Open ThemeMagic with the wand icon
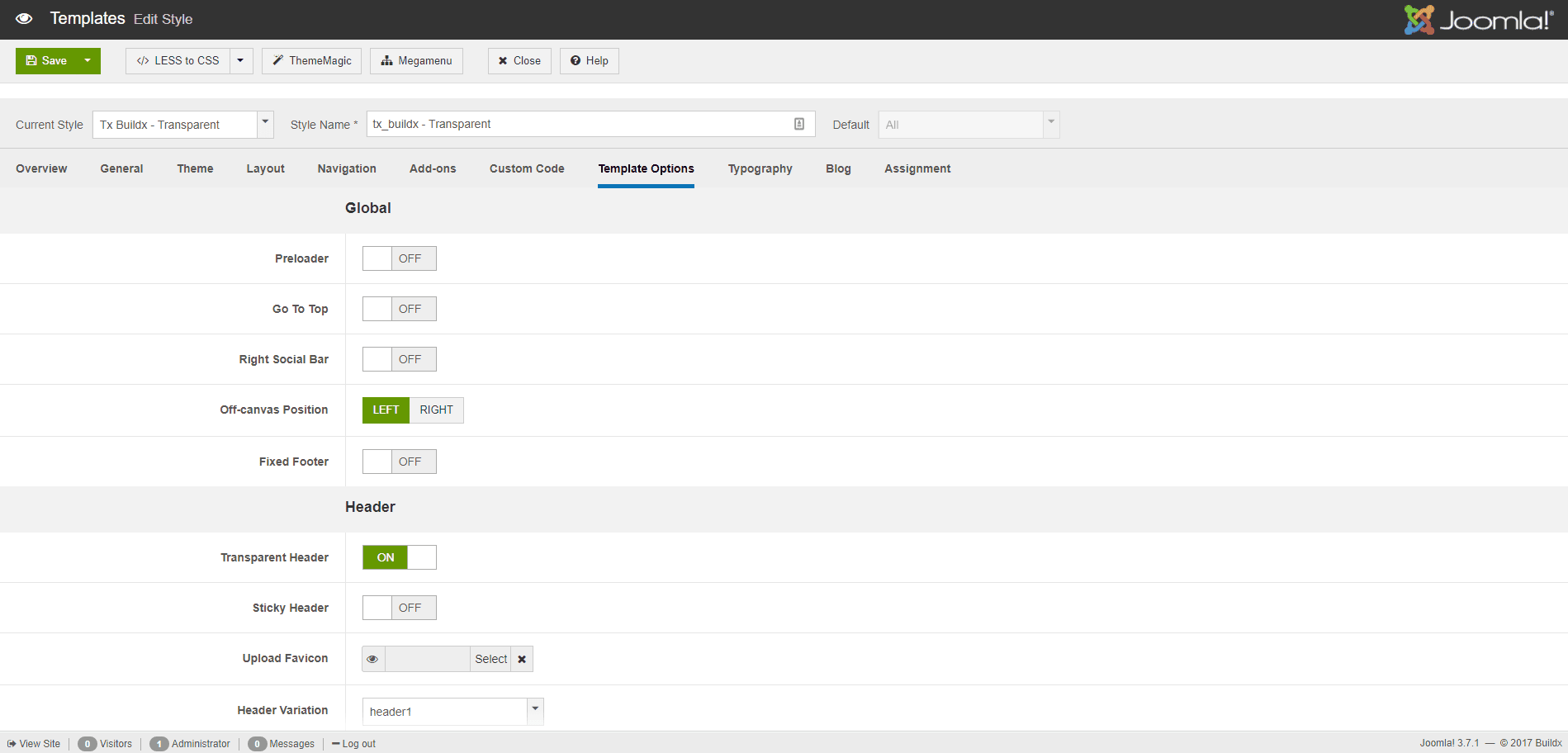 click(x=311, y=61)
